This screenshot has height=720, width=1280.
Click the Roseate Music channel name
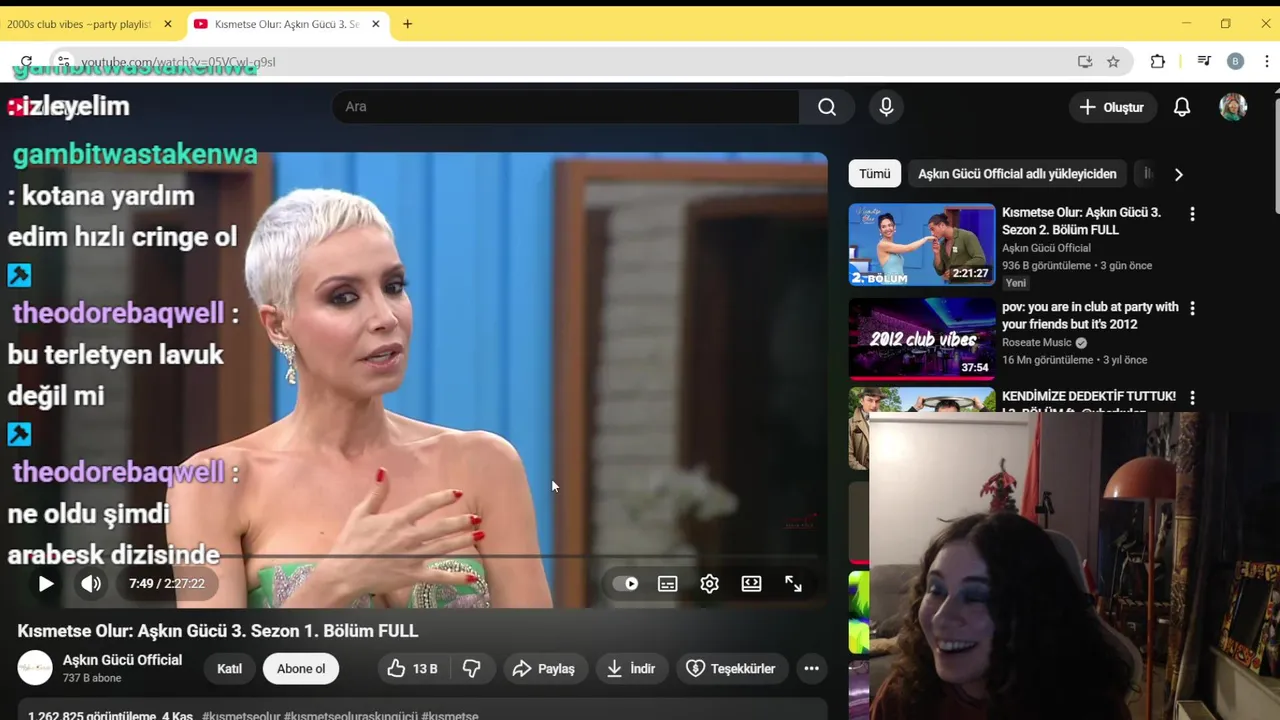pyautogui.click(x=1036, y=343)
